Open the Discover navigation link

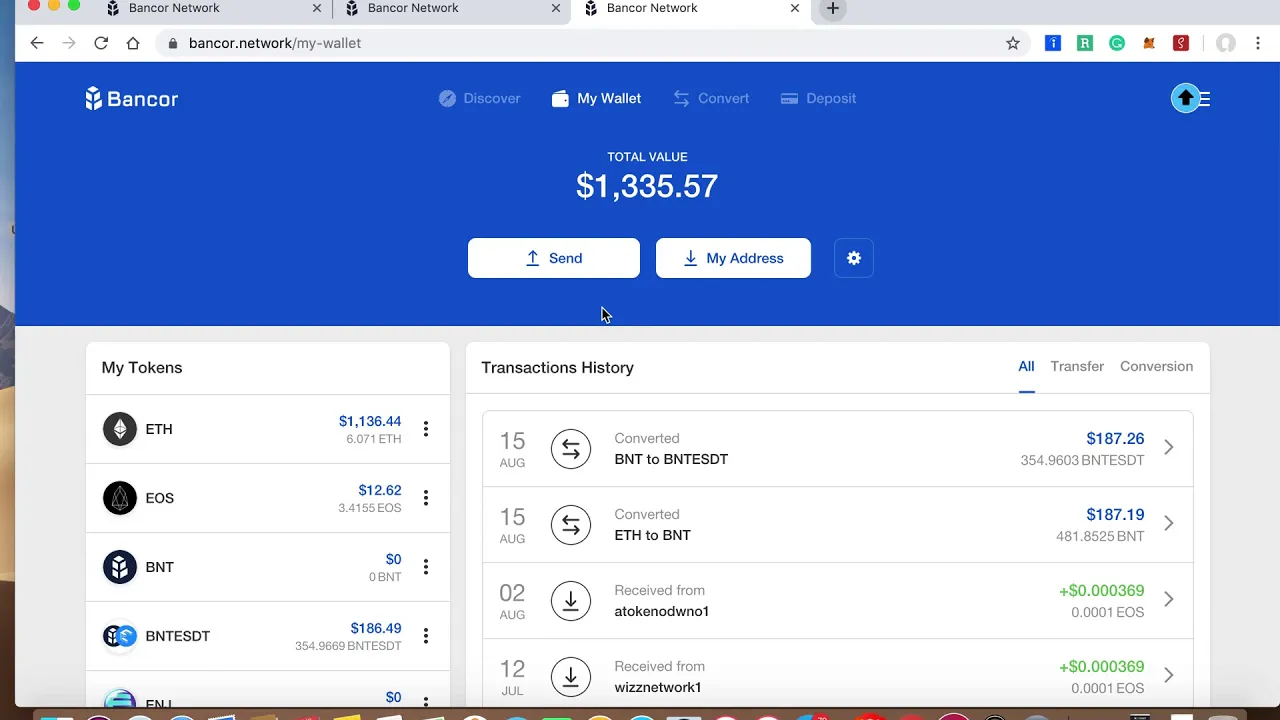[479, 98]
